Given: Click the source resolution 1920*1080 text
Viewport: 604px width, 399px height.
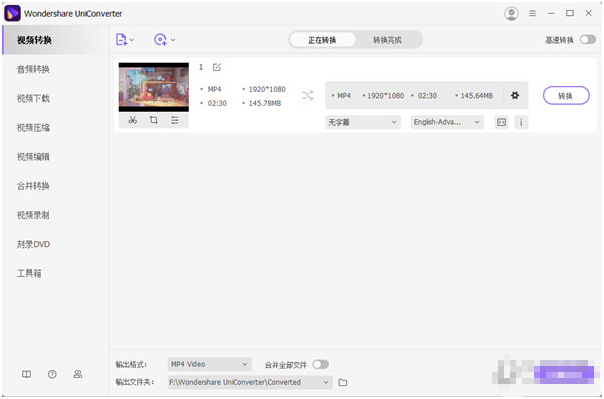Looking at the screenshot, I should (267, 89).
